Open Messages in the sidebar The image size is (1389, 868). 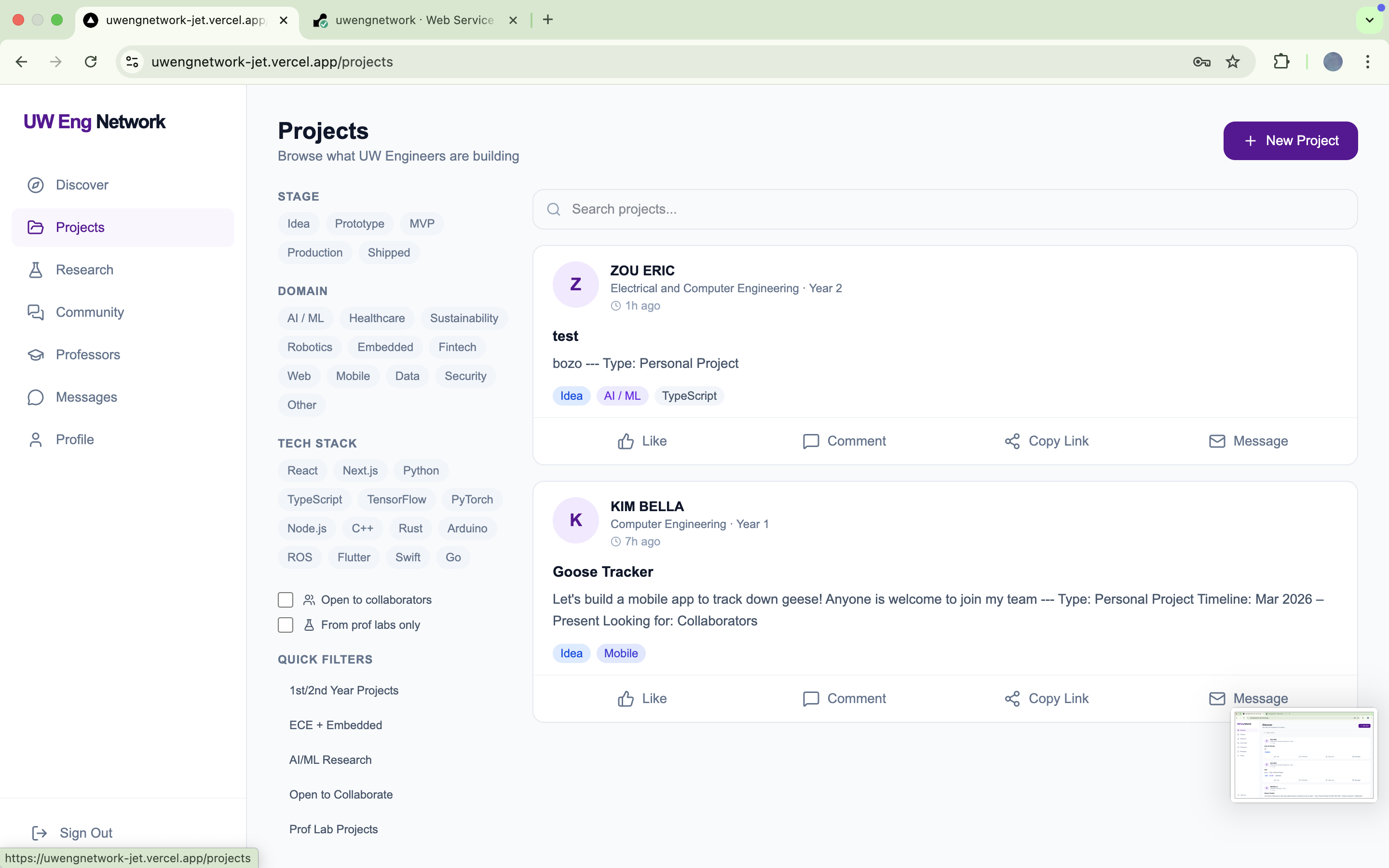click(86, 397)
